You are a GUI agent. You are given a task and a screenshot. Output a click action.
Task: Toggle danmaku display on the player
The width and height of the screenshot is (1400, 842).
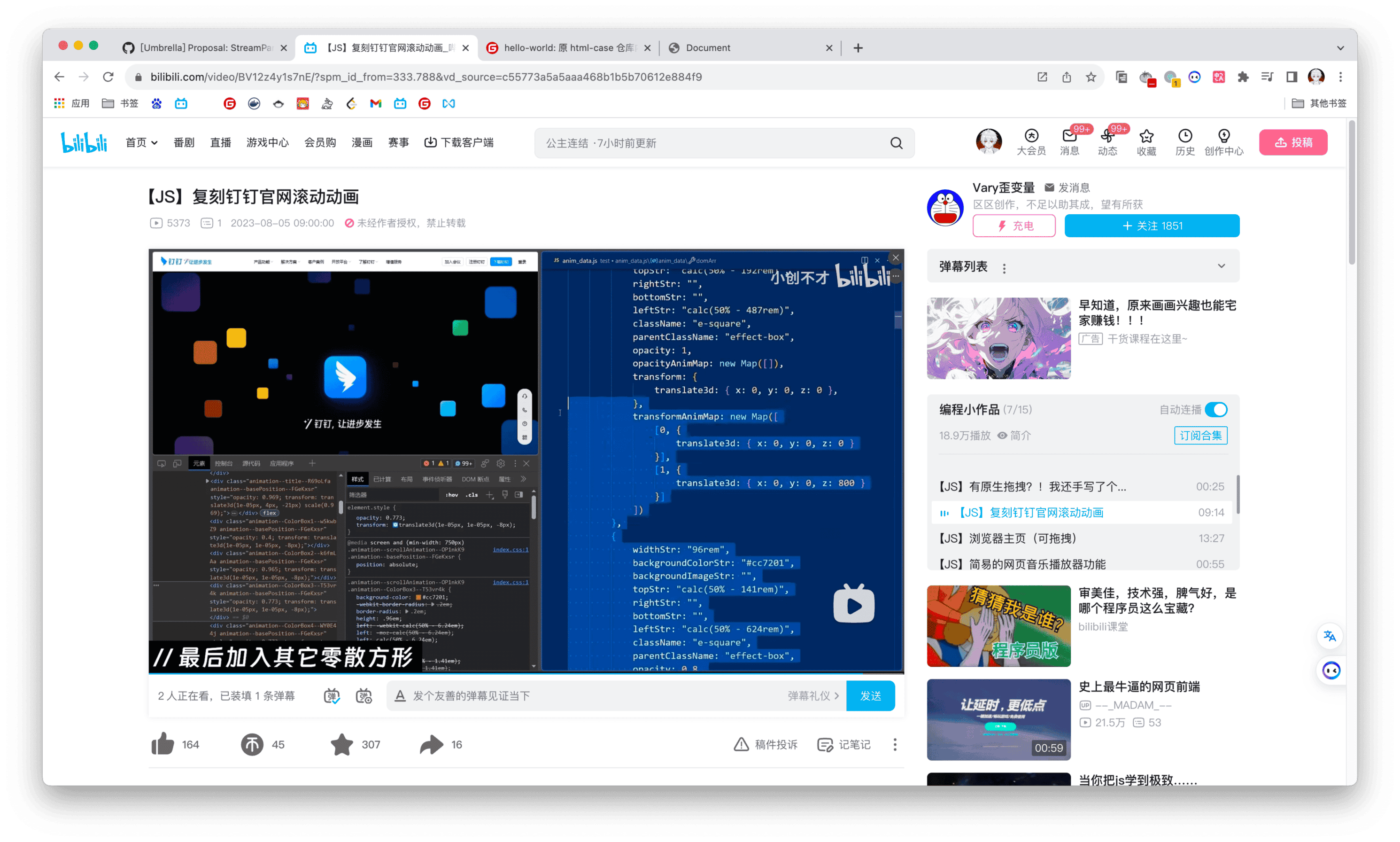pos(332,695)
